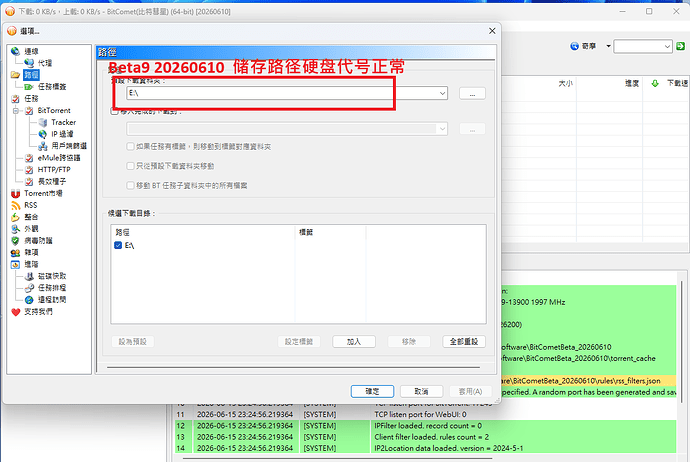Image resolution: width=690 pixels, height=462 pixels.
Task: Toggle 只從預設下載資料夾移動 checkbox
Action: (x=130, y=166)
